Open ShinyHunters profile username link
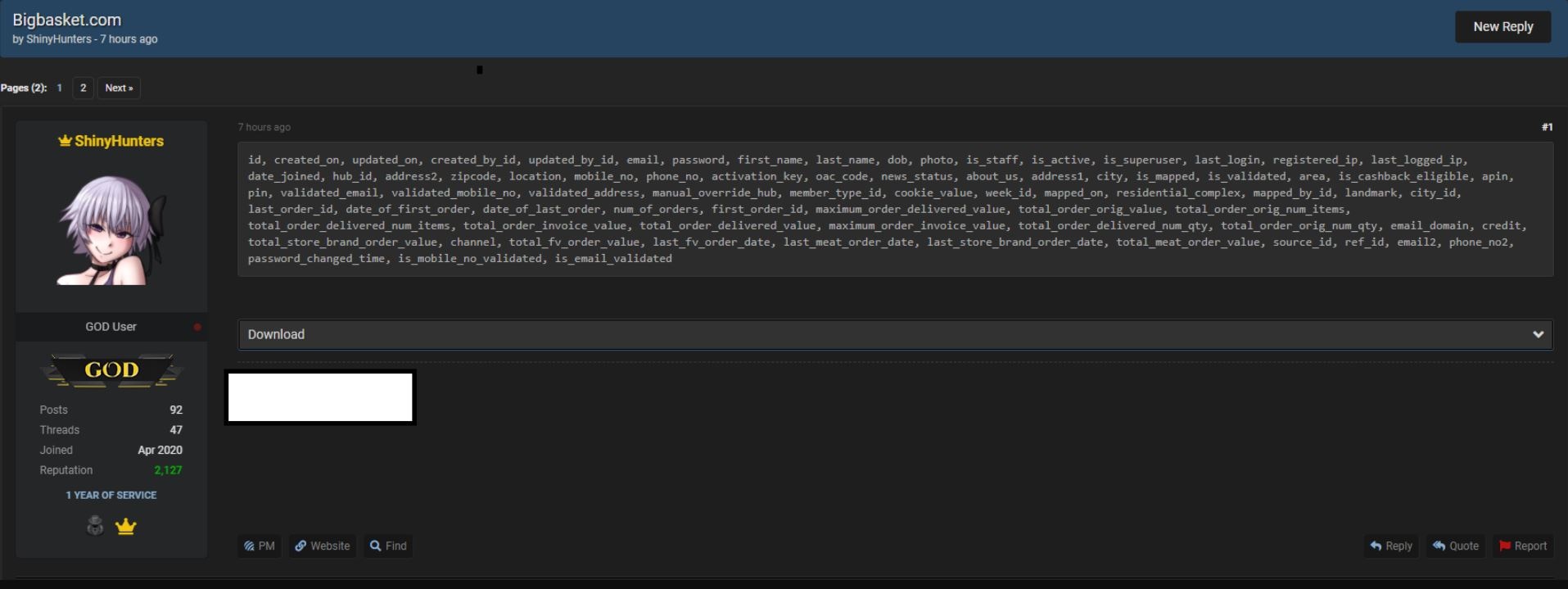This screenshot has width=1568, height=589. click(119, 141)
